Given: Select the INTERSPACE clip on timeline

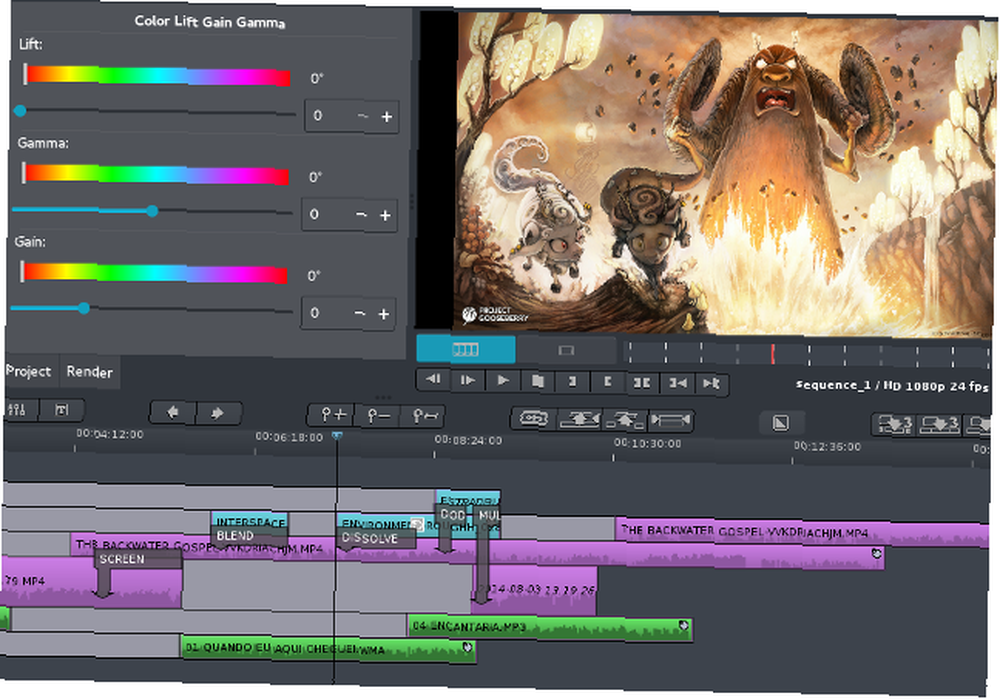Looking at the screenshot, I should tap(249, 521).
